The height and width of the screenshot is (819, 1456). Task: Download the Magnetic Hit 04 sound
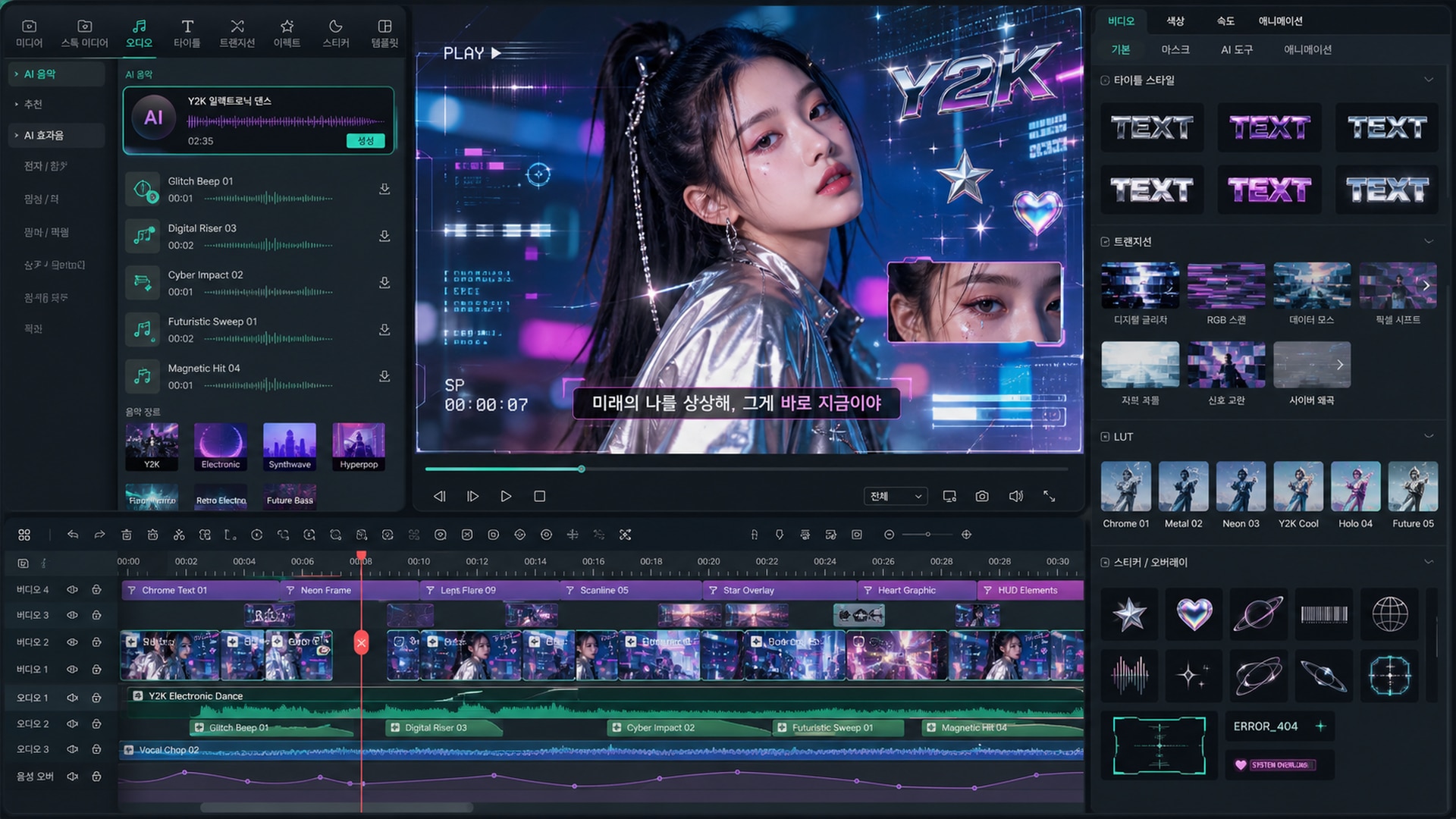[384, 376]
